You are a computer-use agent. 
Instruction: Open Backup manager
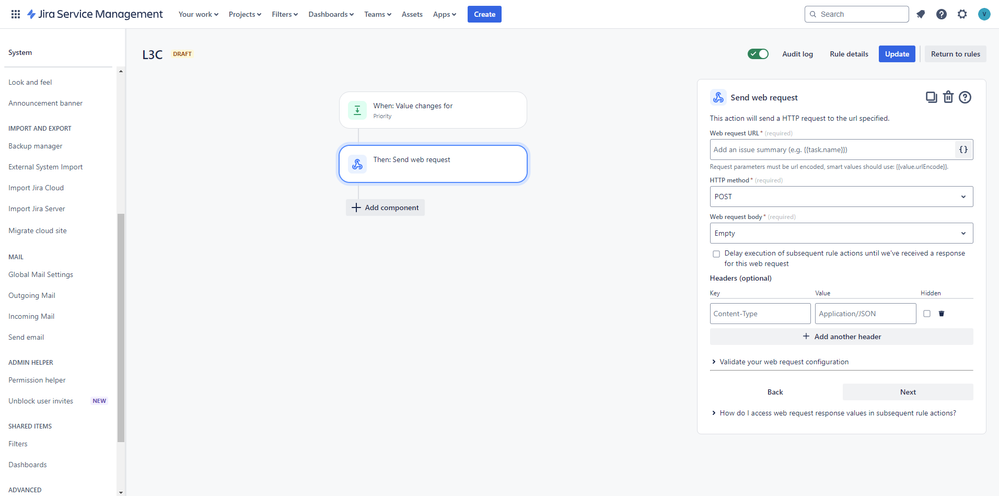click(x=35, y=146)
